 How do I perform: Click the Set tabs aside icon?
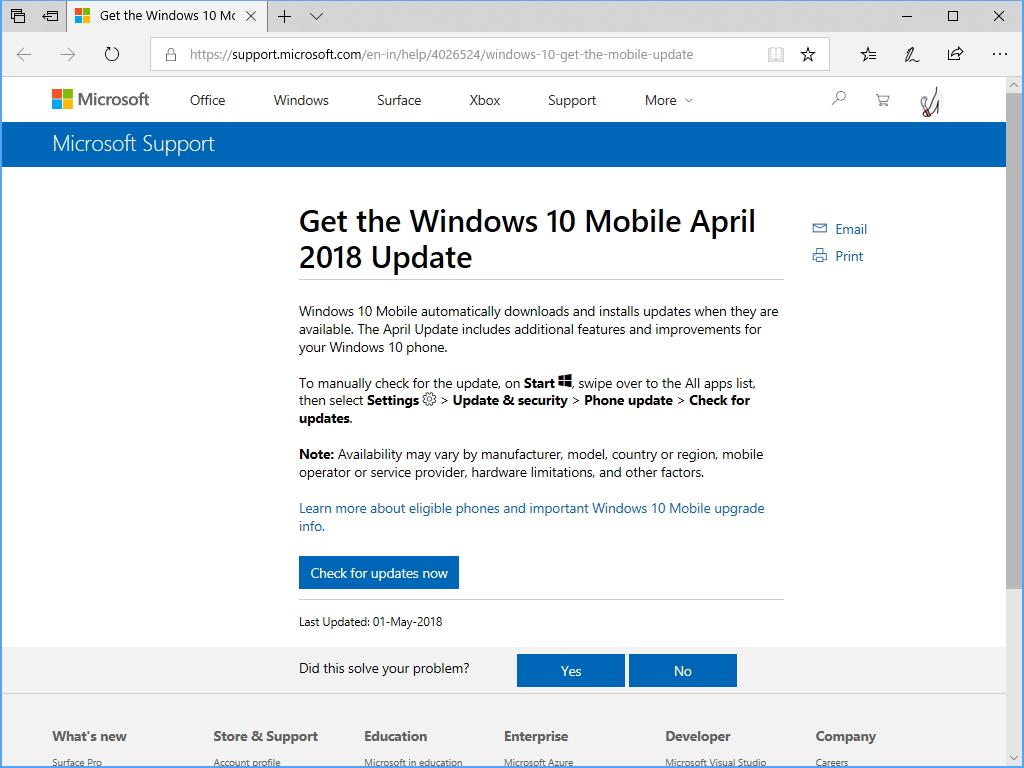pyautogui.click(x=49, y=16)
